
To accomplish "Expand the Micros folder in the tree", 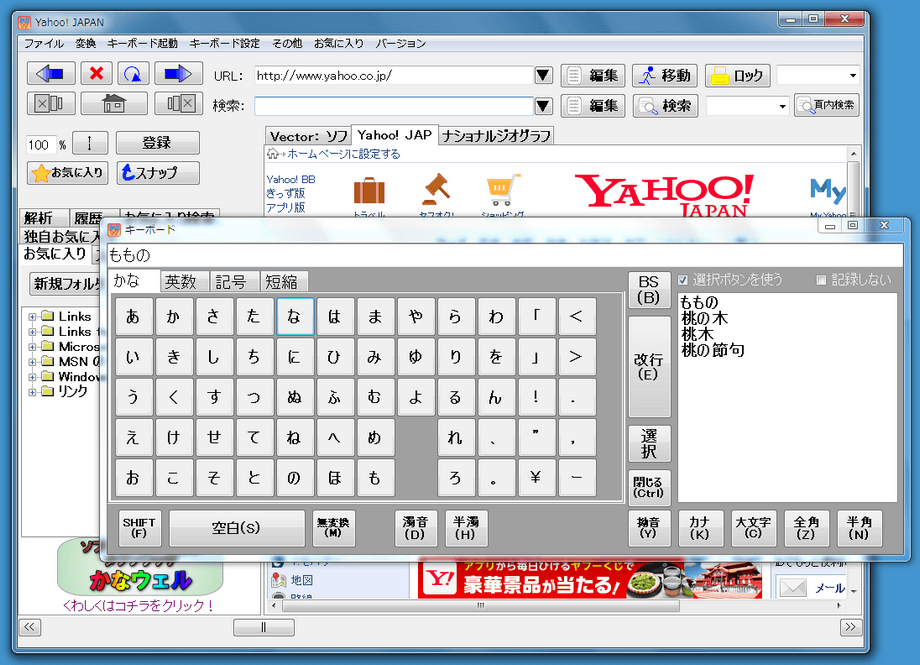I will tap(32, 347).
